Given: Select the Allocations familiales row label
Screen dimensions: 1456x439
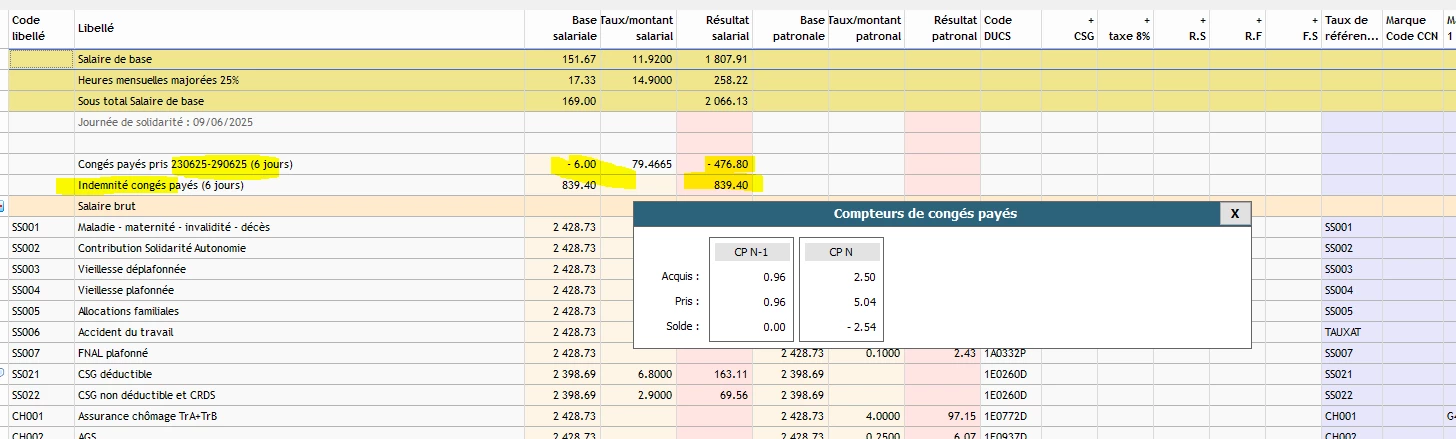Looking at the screenshot, I should (127, 311).
